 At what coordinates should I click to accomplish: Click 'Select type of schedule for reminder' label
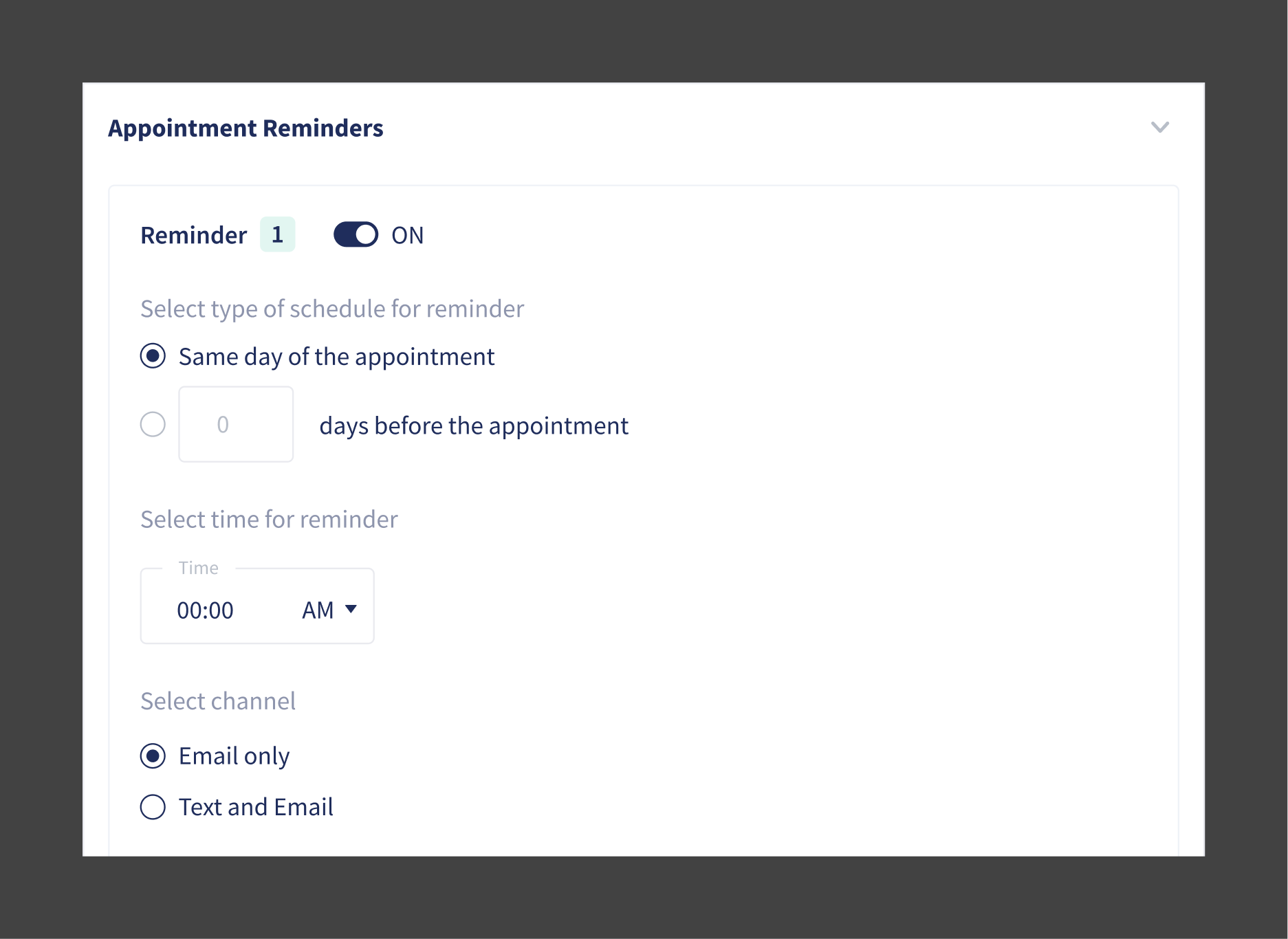(332, 309)
